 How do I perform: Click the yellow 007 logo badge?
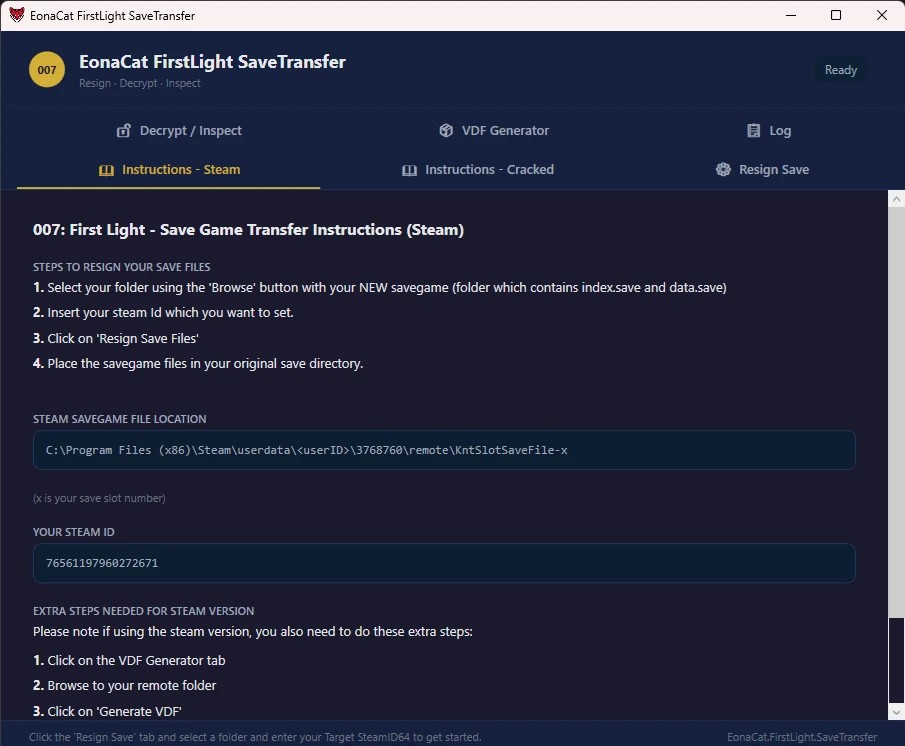47,70
